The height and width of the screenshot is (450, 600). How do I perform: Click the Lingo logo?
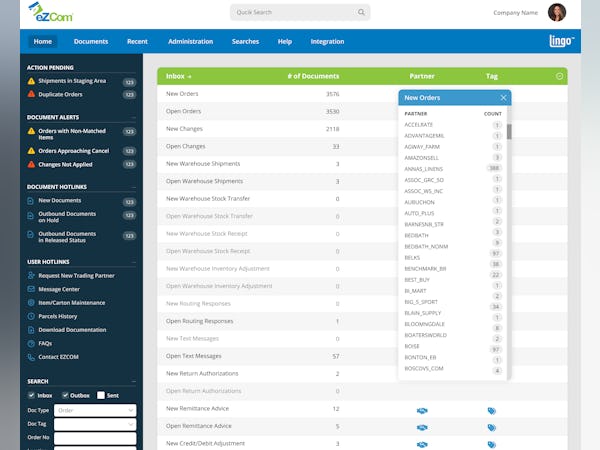561,41
